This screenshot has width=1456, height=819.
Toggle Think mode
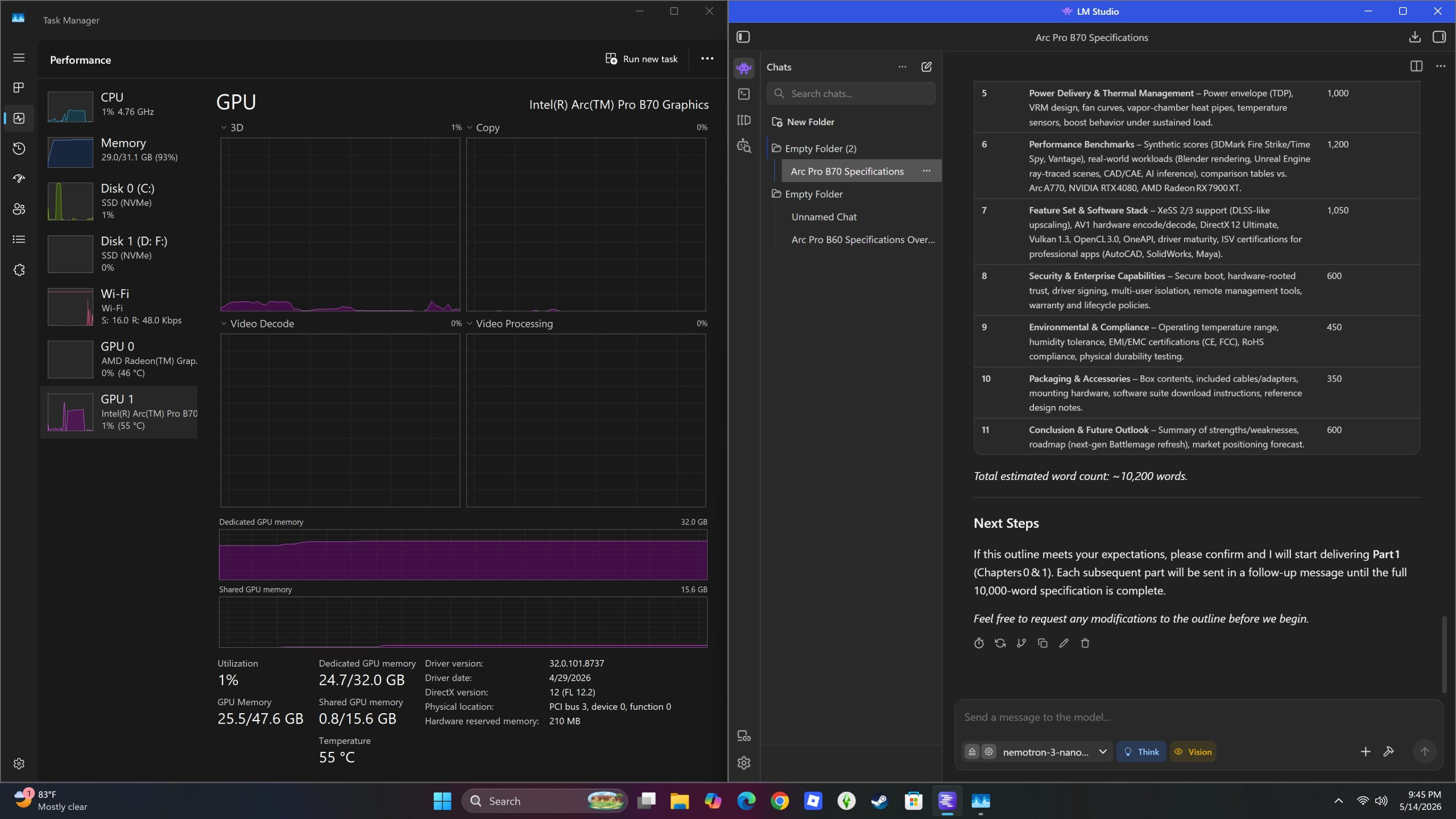1141,752
